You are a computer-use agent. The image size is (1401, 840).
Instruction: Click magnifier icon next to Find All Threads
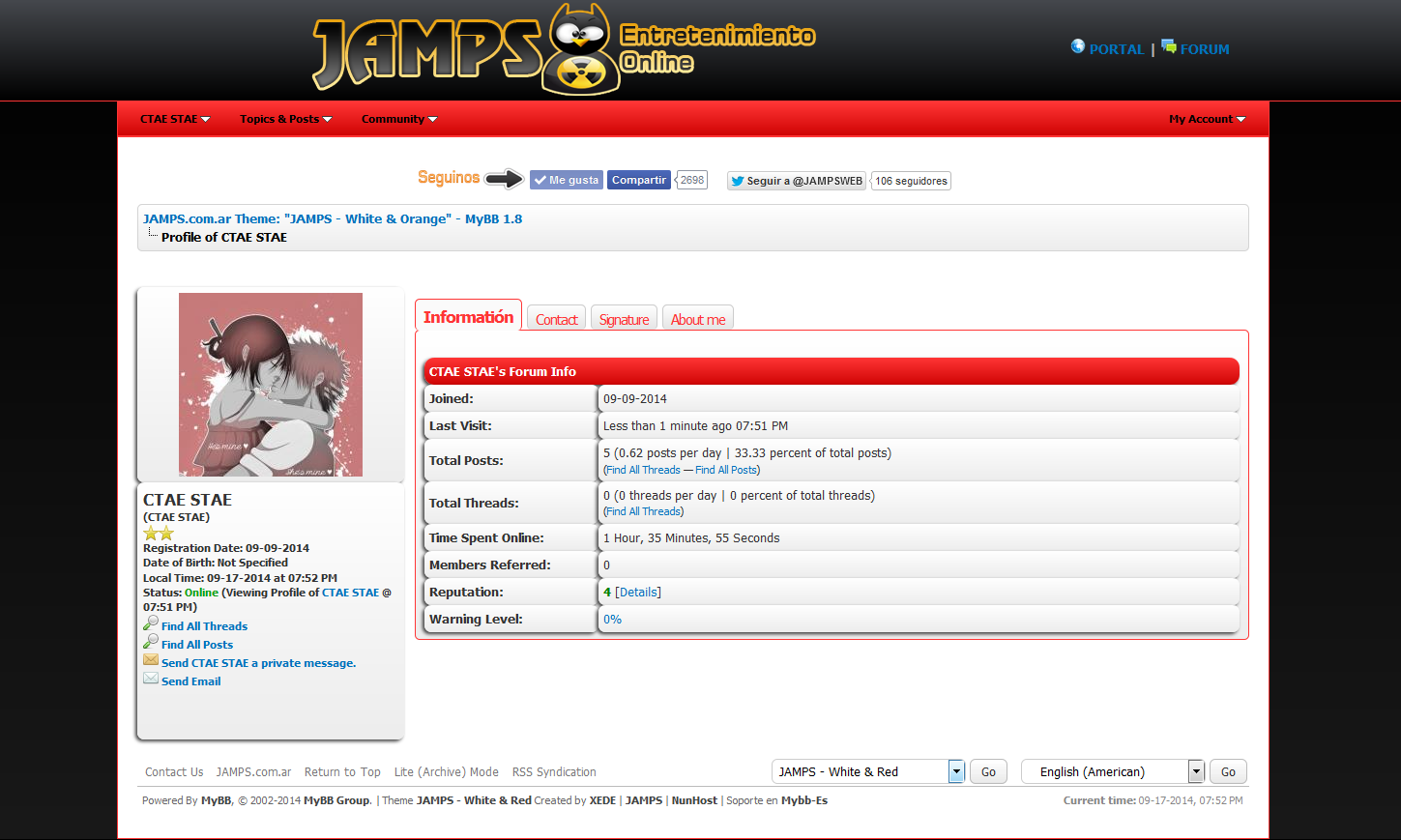pos(151,623)
